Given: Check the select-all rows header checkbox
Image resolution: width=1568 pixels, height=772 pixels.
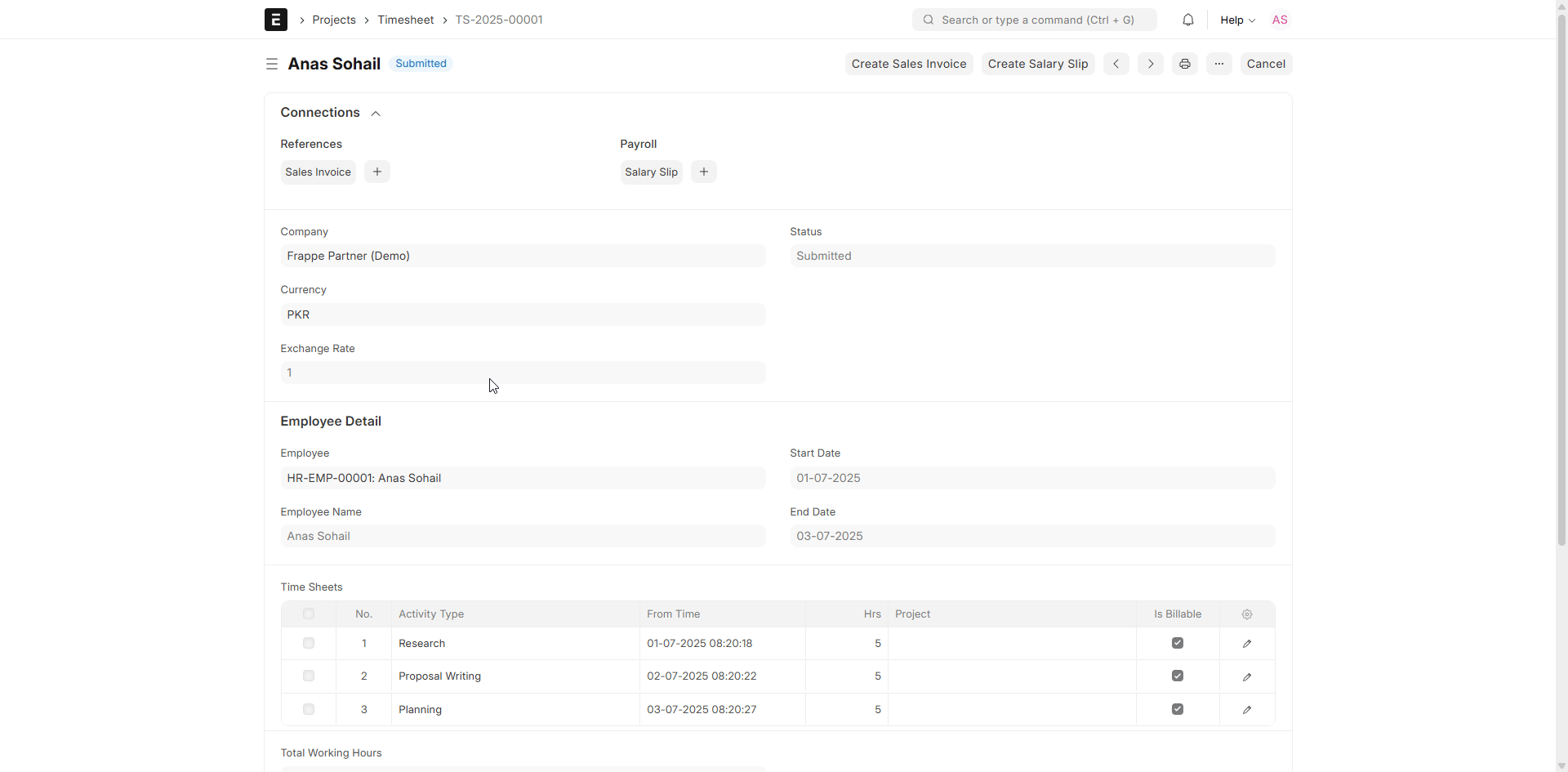Looking at the screenshot, I should [309, 614].
